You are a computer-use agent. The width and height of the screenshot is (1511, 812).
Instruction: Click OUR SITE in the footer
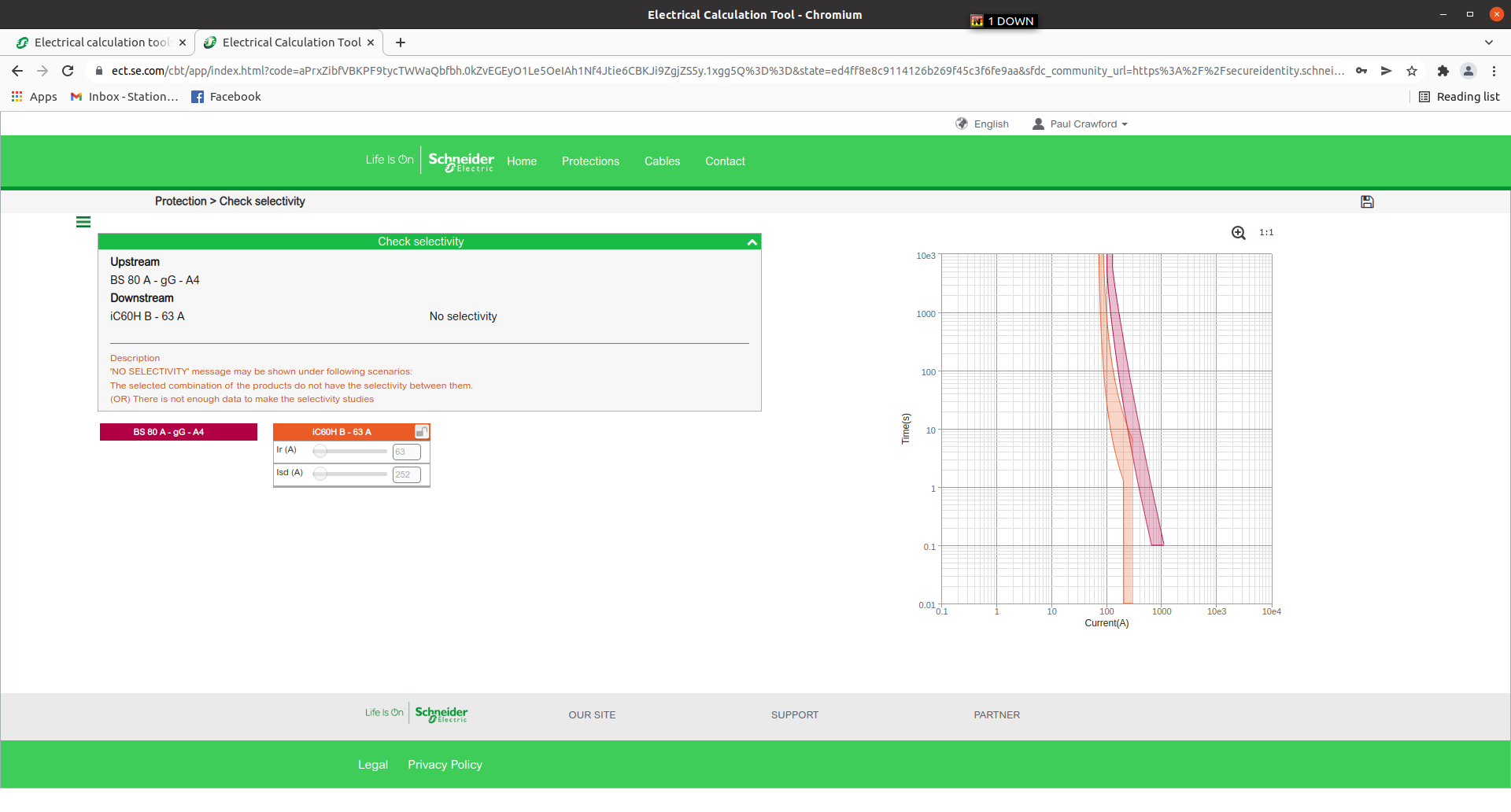point(593,715)
